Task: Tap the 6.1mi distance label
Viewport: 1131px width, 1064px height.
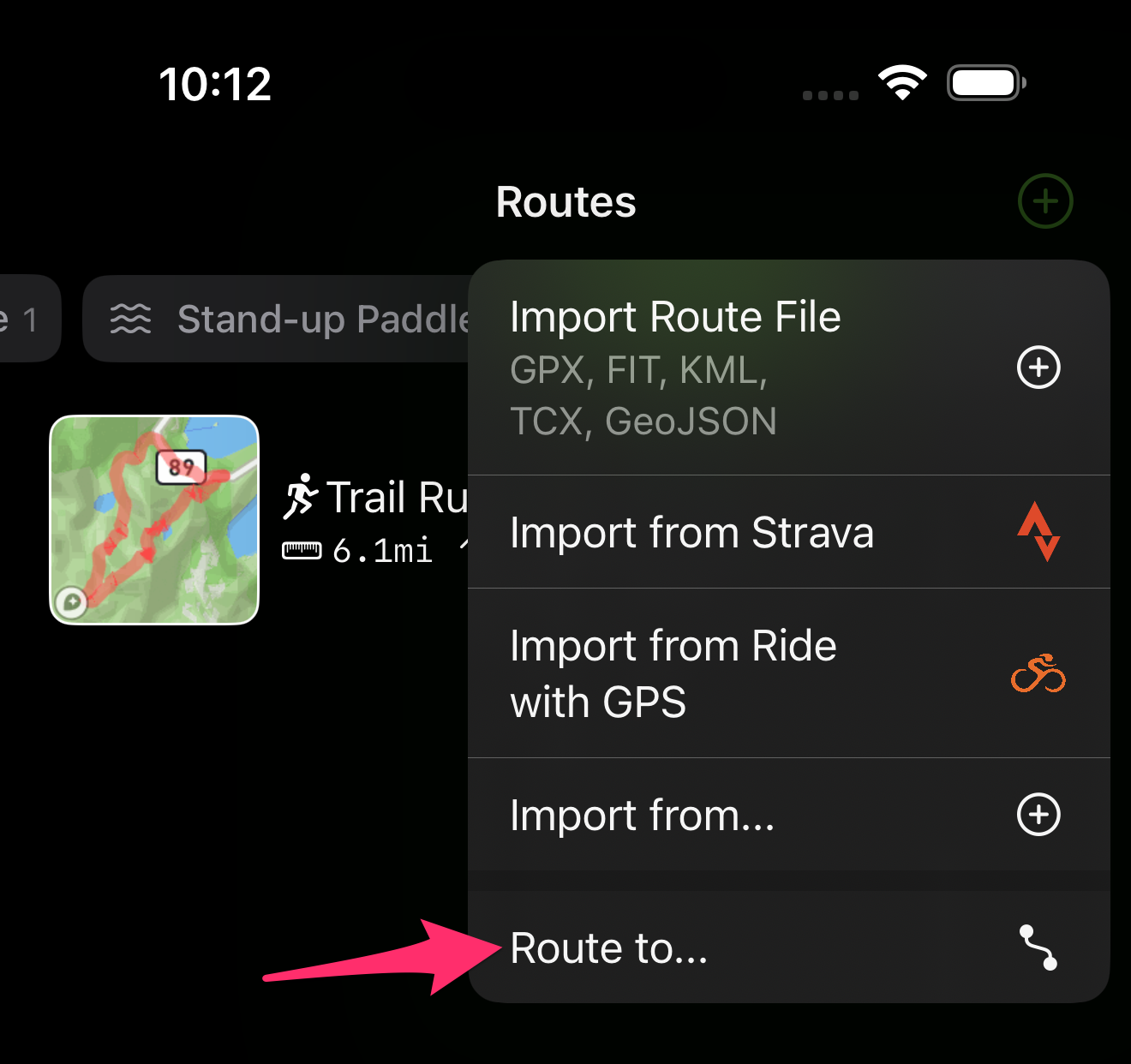Action: point(382,550)
